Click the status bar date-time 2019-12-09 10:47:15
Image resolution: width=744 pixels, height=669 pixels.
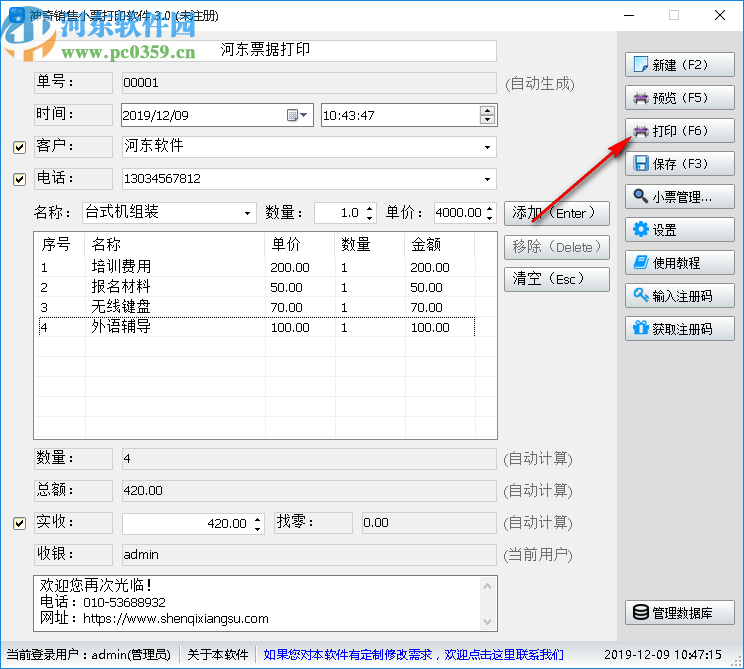(x=662, y=655)
